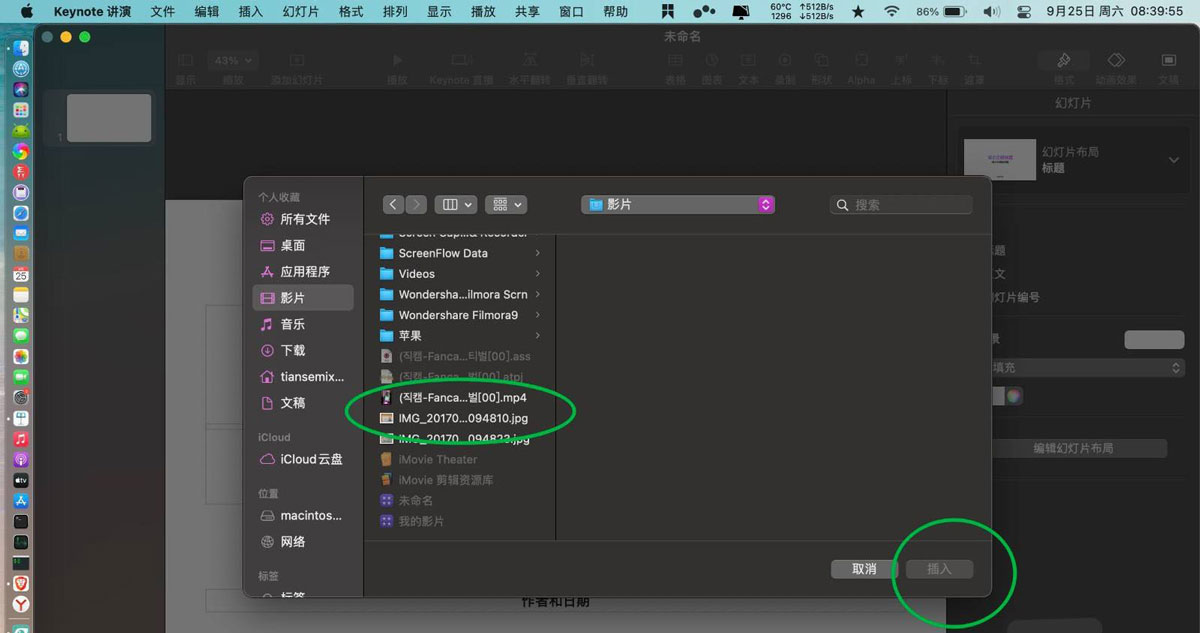
Task: Open the 格式 menu in the menu bar
Action: click(351, 12)
